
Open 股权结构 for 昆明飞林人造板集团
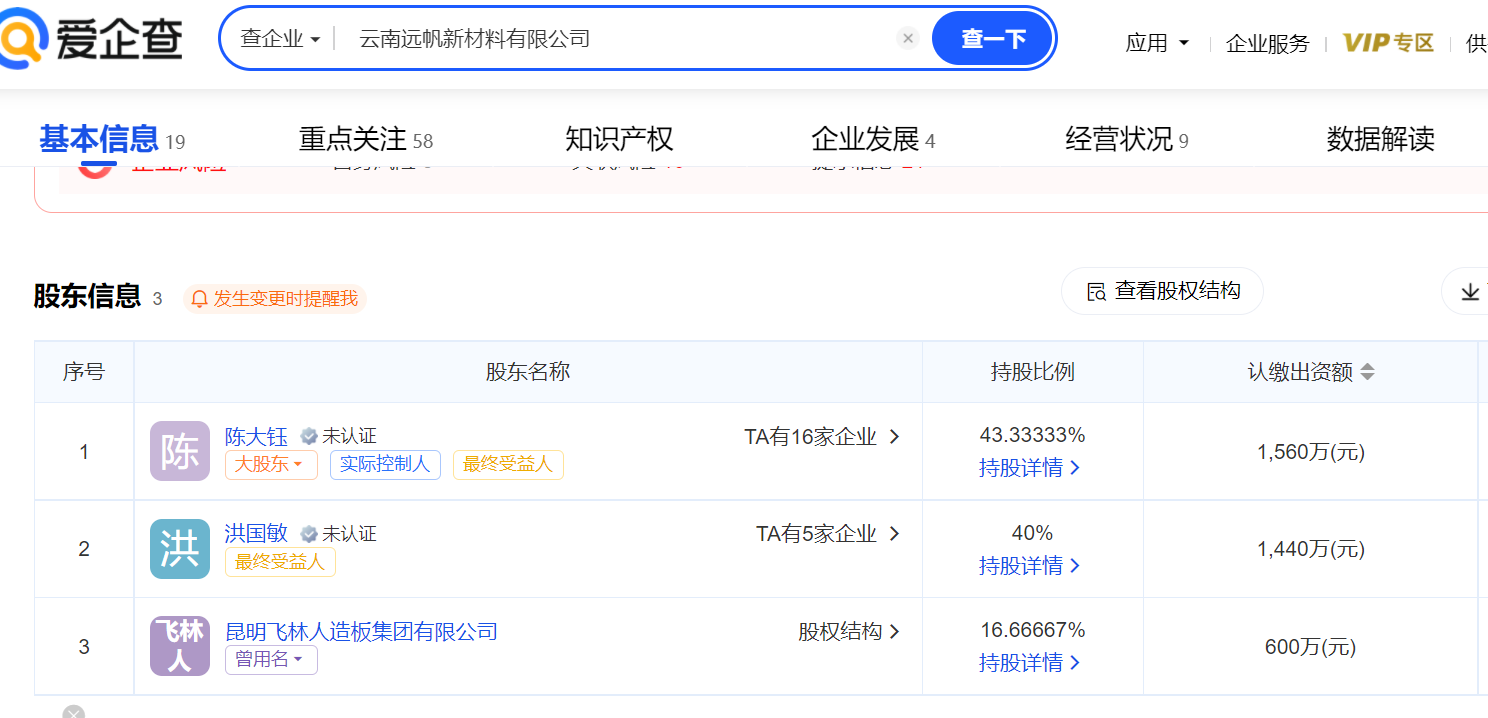(849, 632)
